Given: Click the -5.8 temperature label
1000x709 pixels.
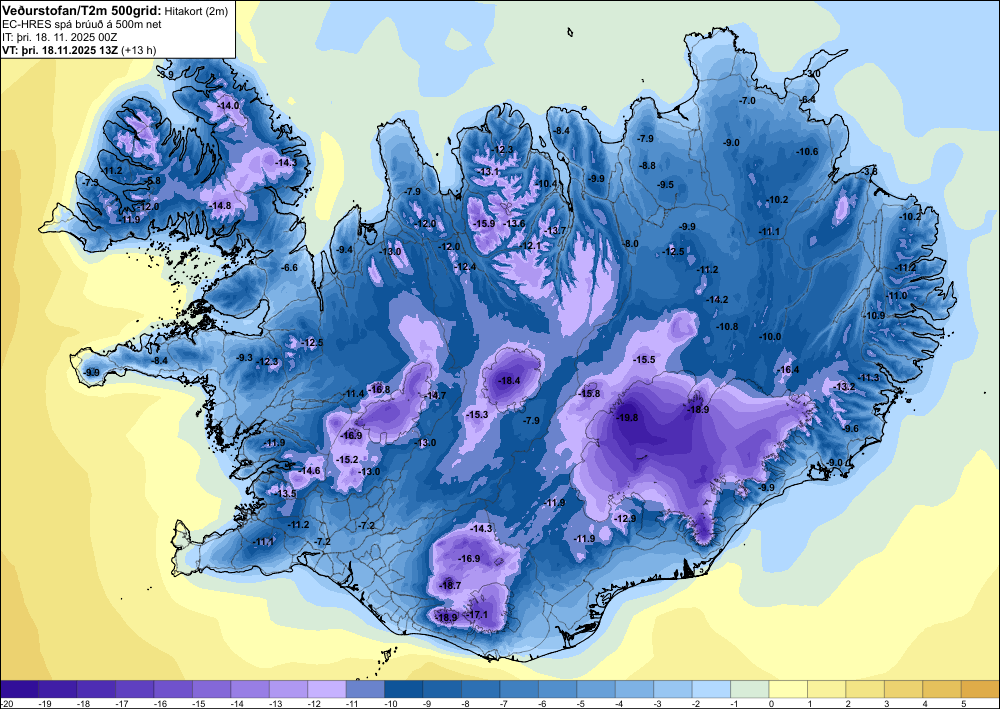Looking at the screenshot, I should (153, 180).
